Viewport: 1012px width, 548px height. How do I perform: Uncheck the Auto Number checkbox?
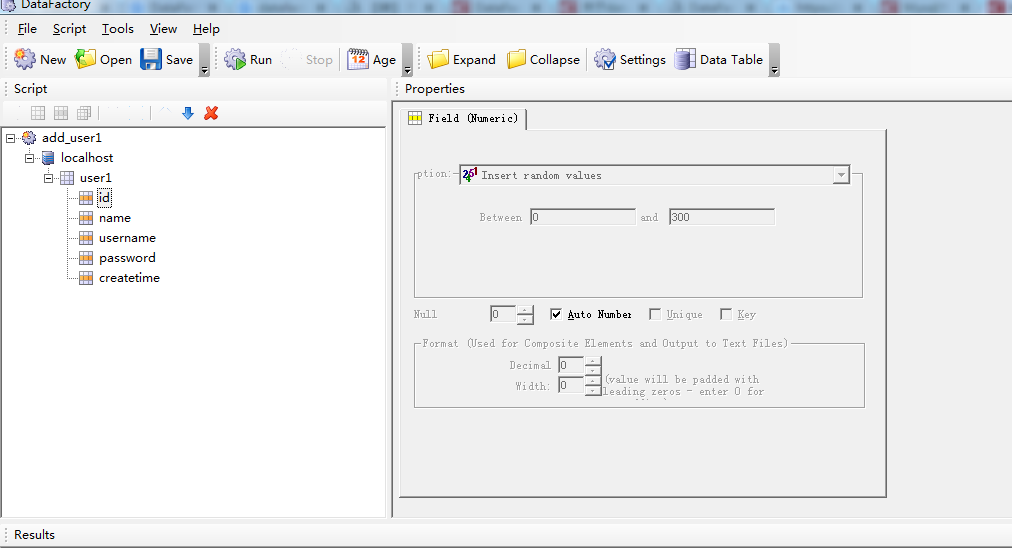click(x=556, y=314)
